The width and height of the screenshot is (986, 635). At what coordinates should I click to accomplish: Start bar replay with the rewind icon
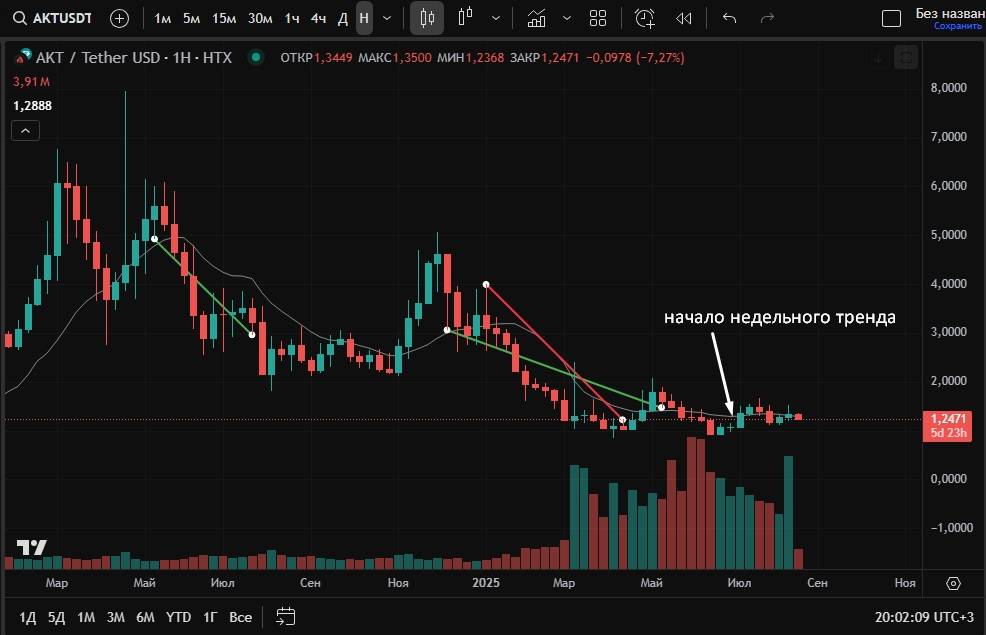tap(684, 18)
